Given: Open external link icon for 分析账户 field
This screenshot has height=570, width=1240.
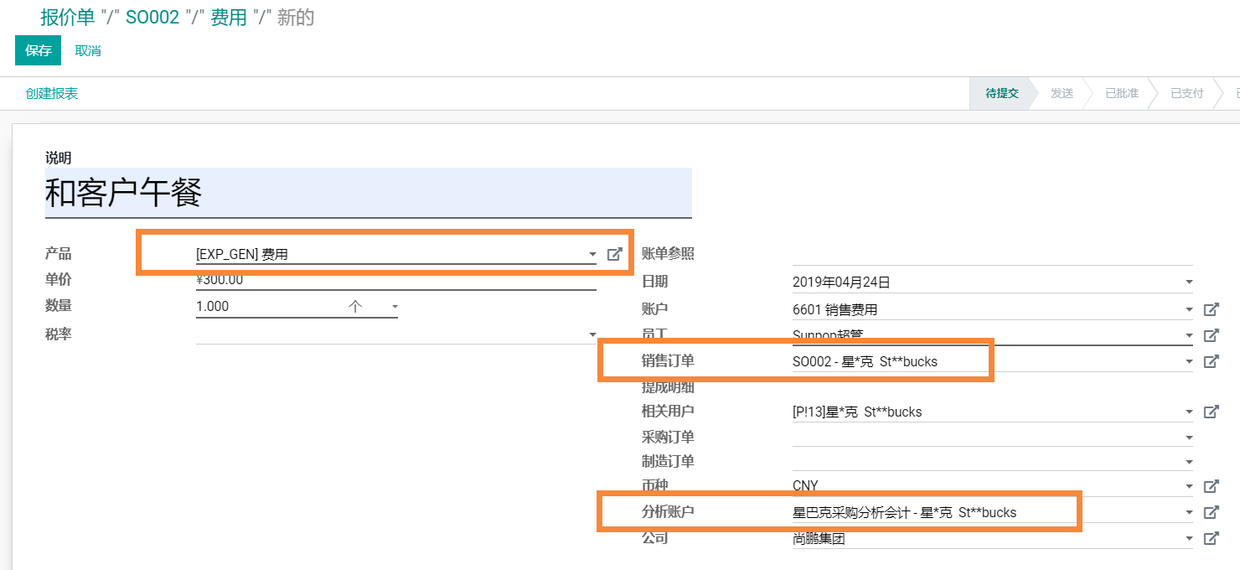Looking at the screenshot, I should (1211, 512).
